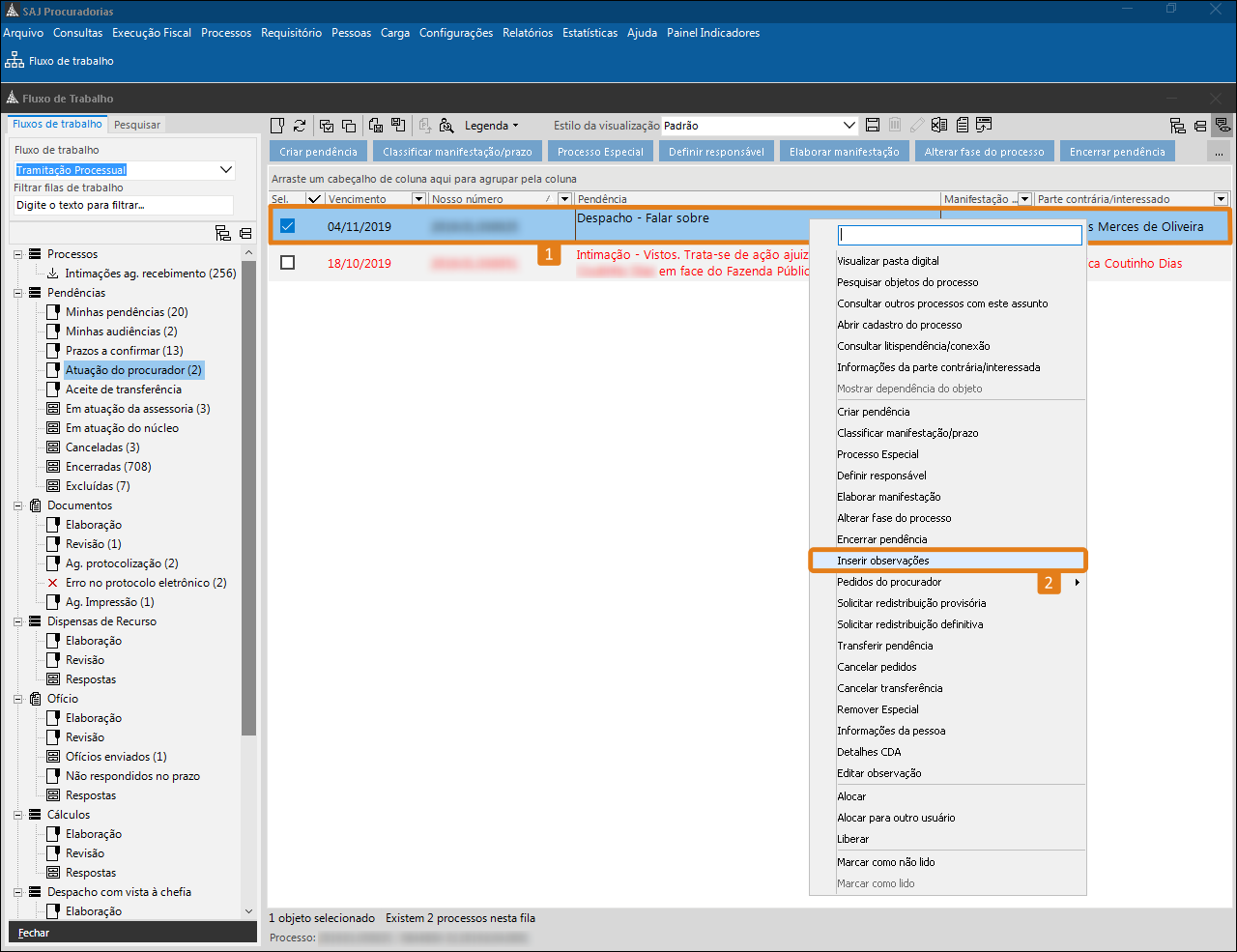
Task: Click the pencil edit-style icon
Action: [916, 125]
